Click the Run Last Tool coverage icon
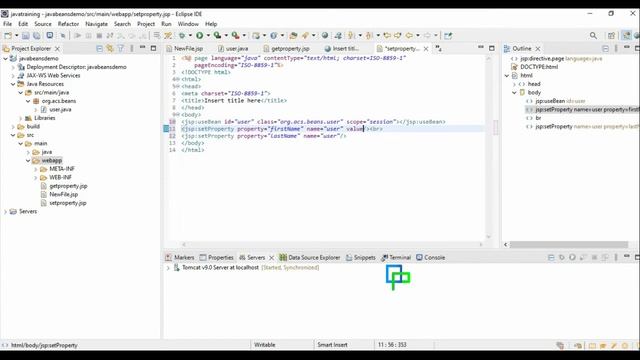 pos(218,36)
